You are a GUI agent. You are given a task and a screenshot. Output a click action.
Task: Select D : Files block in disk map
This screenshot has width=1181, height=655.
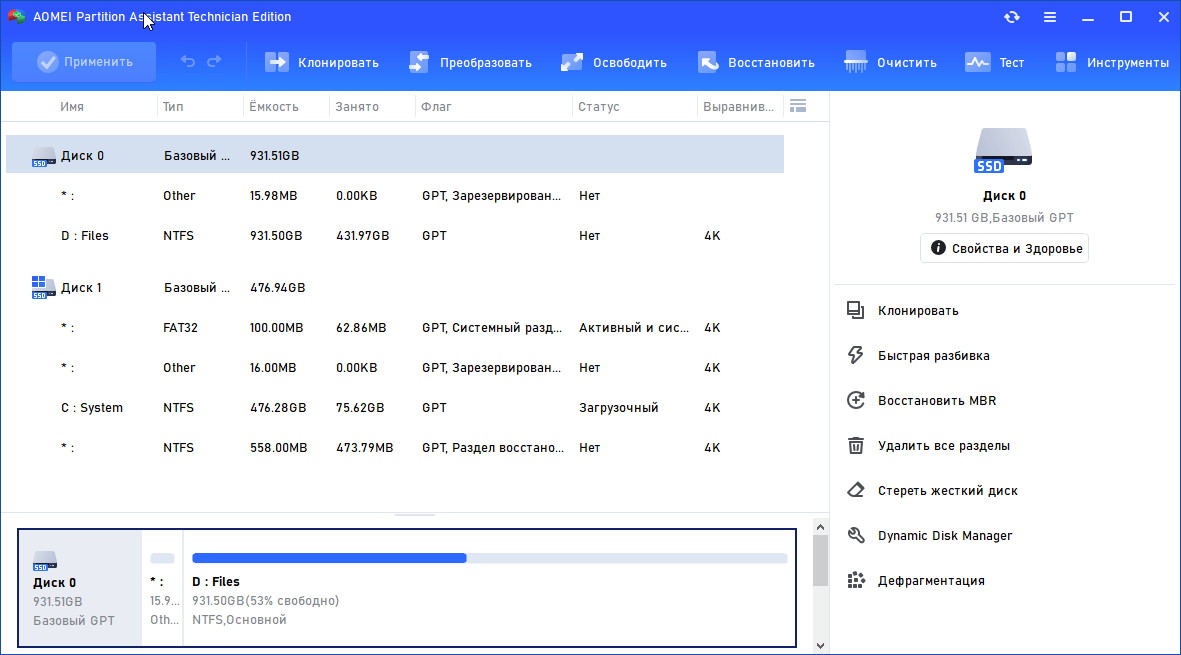click(x=489, y=588)
